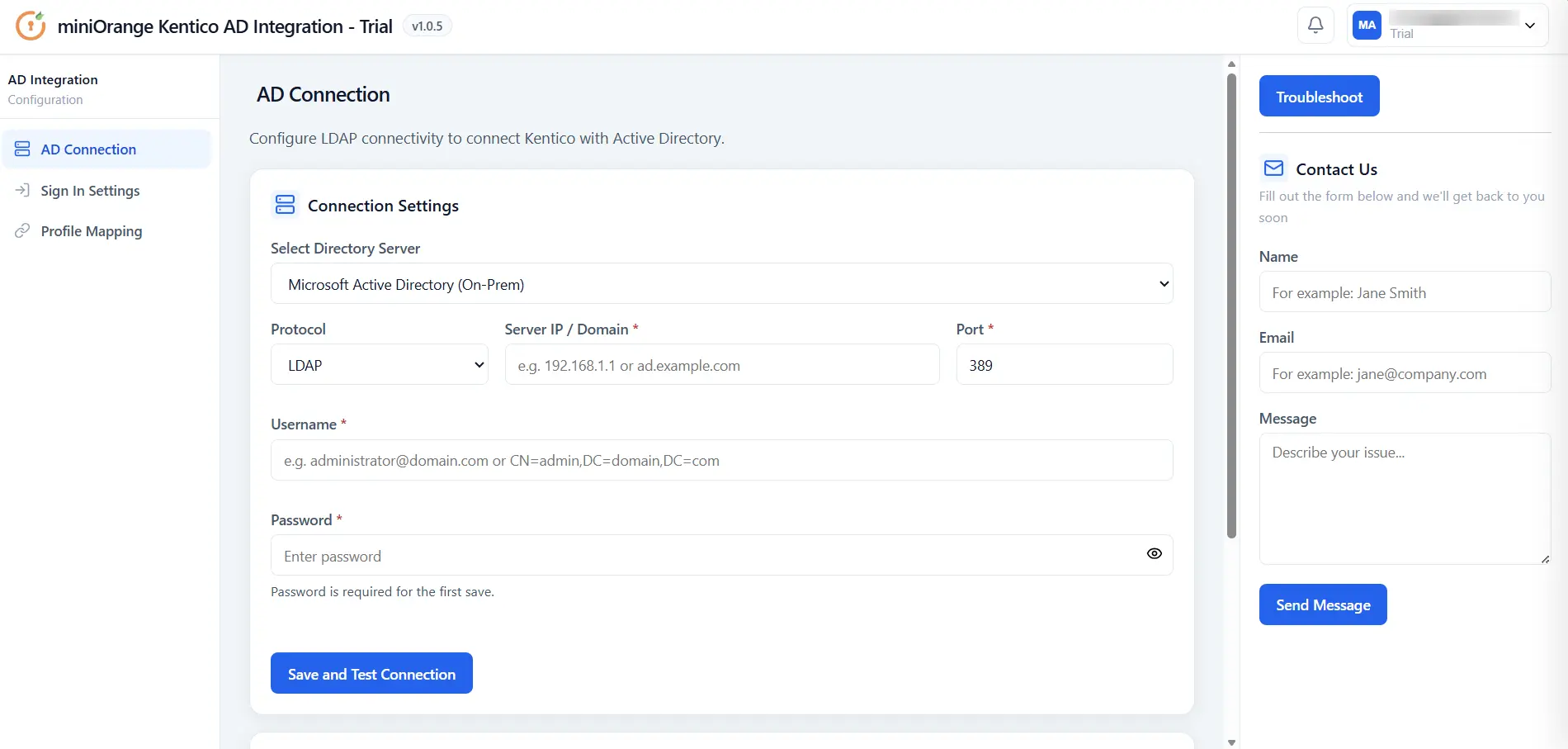Click the AD Connection page heading
Image resolution: width=1568 pixels, height=749 pixels.
click(x=323, y=95)
